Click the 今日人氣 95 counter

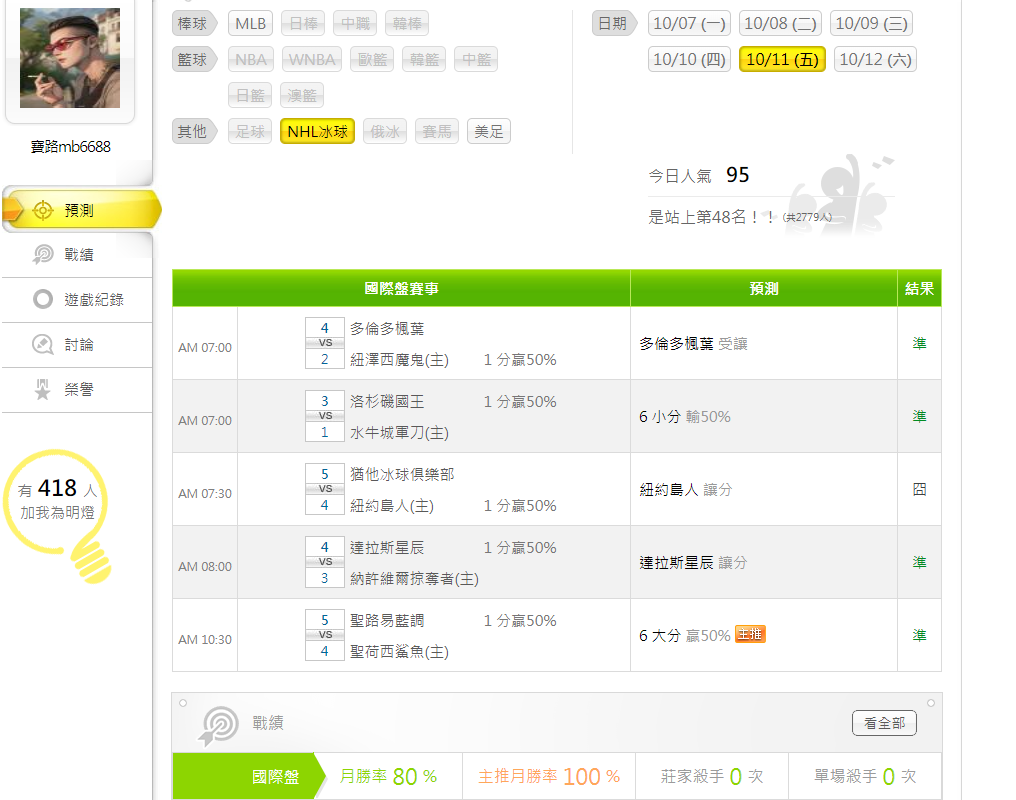point(698,175)
